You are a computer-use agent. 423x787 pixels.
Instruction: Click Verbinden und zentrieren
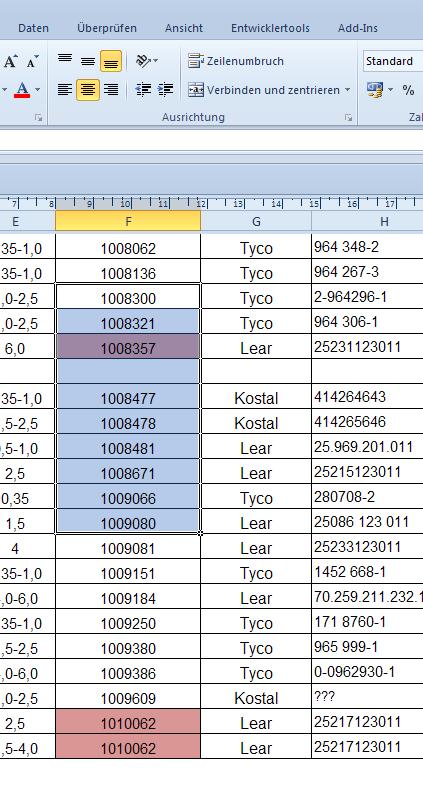click(266, 90)
